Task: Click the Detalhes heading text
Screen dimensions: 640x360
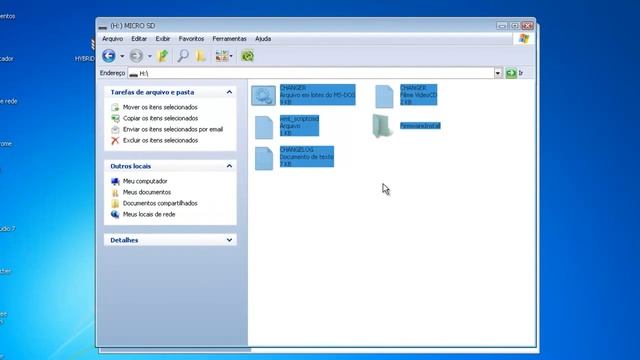Action: pyautogui.click(x=124, y=240)
